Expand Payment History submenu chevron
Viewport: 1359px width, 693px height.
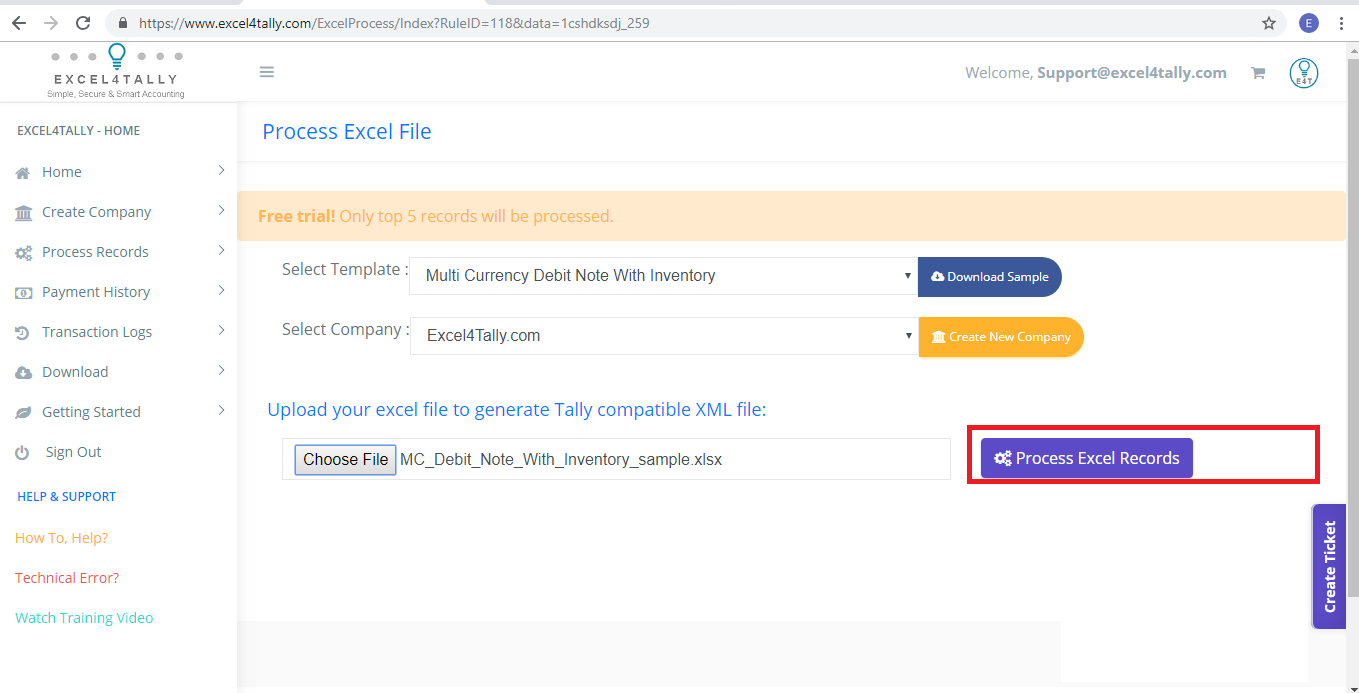221,291
